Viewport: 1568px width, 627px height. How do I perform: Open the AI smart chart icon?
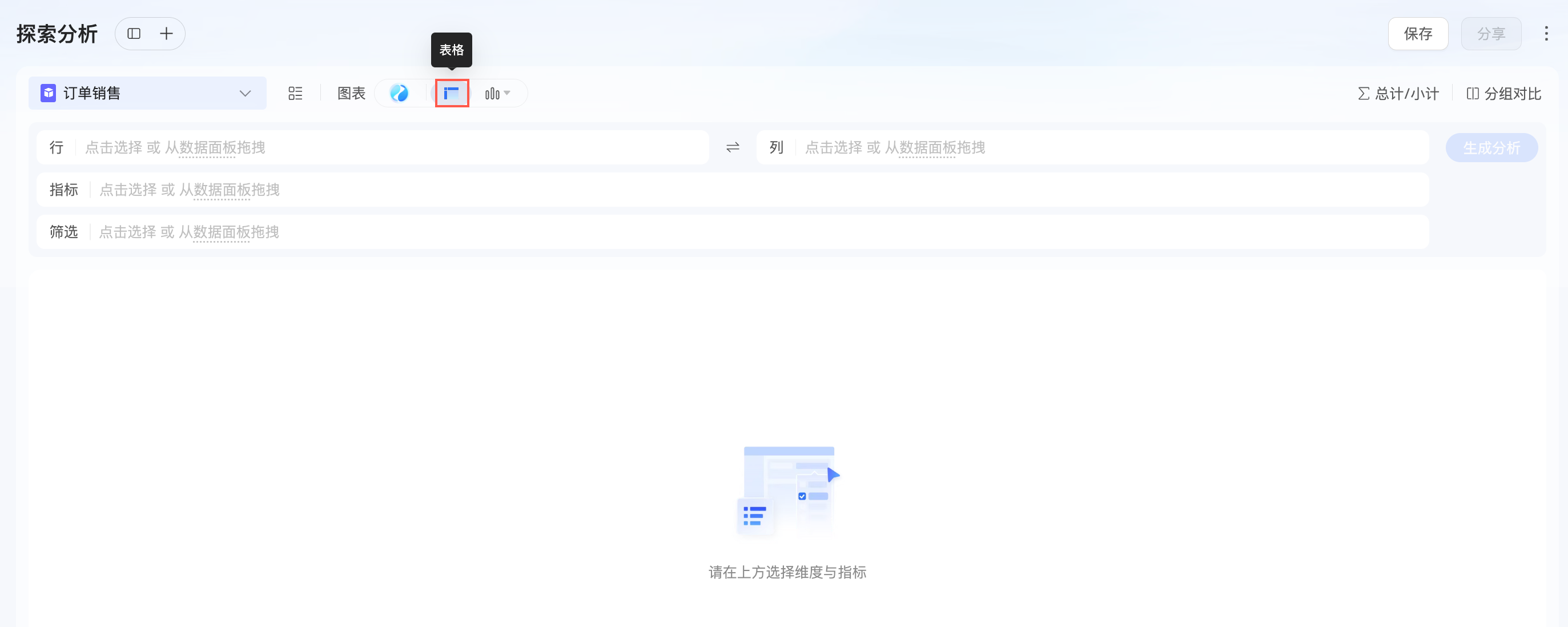tap(400, 93)
